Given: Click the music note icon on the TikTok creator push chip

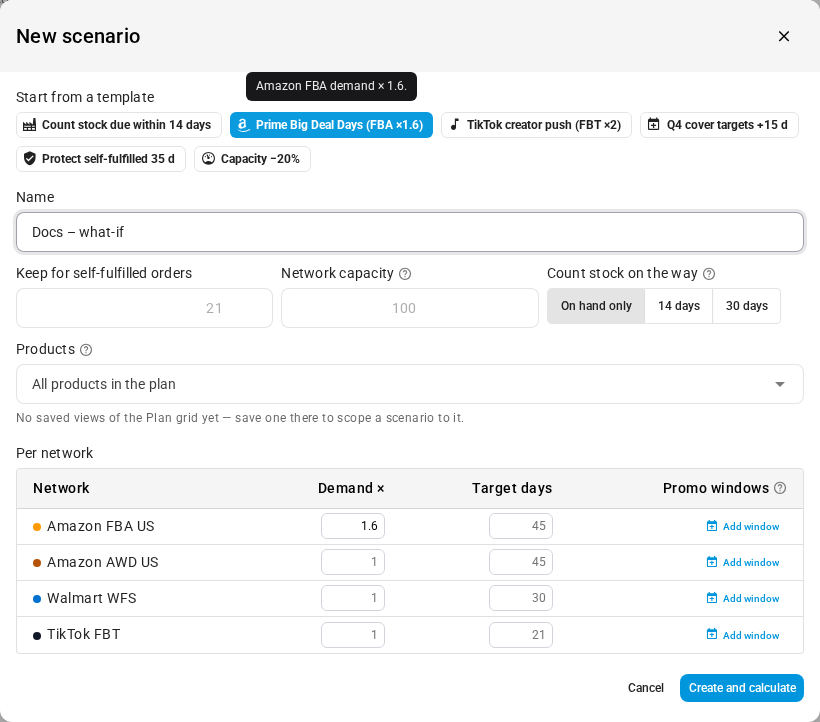Looking at the screenshot, I should click(x=455, y=124).
